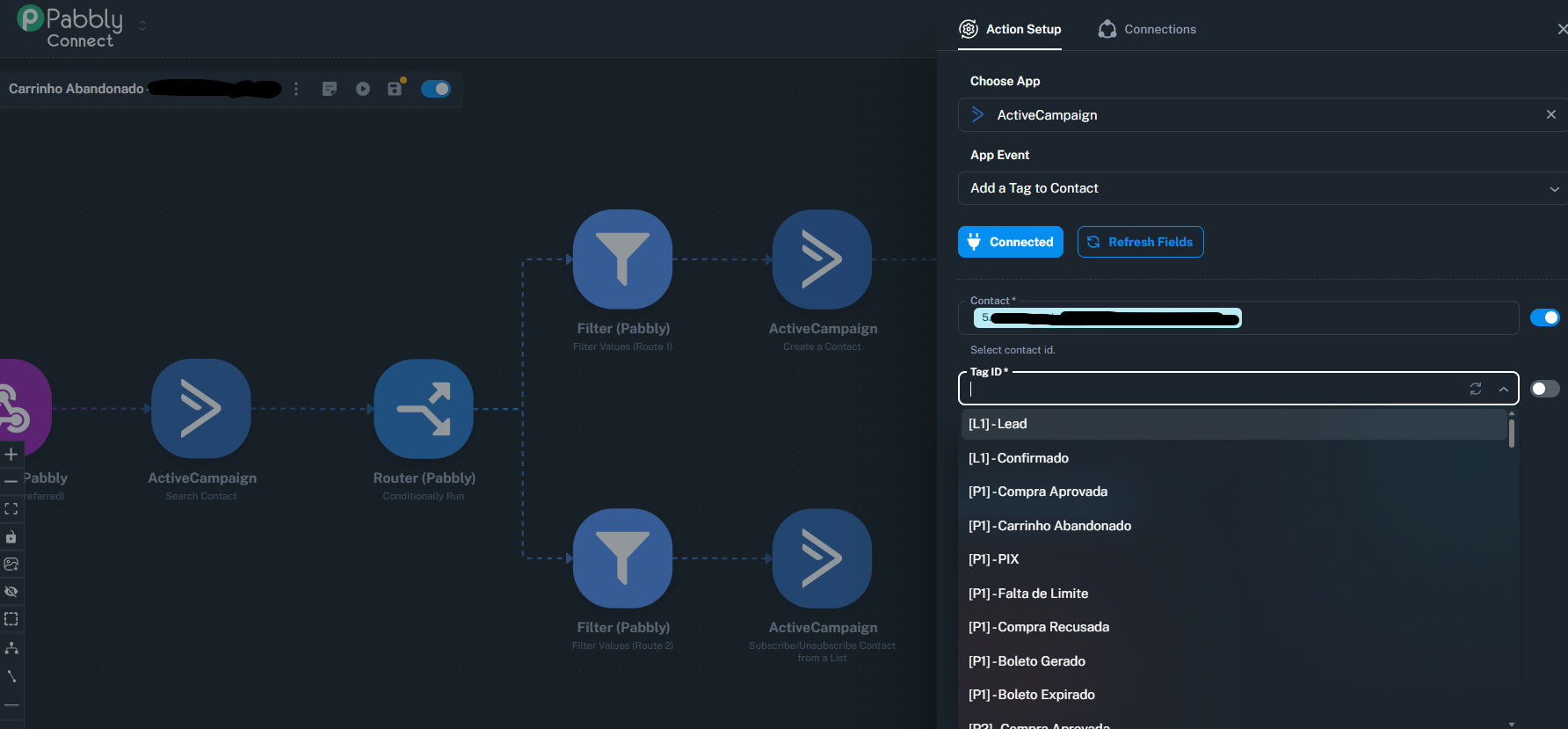Click the Connected button
1568x729 pixels.
[1011, 242]
